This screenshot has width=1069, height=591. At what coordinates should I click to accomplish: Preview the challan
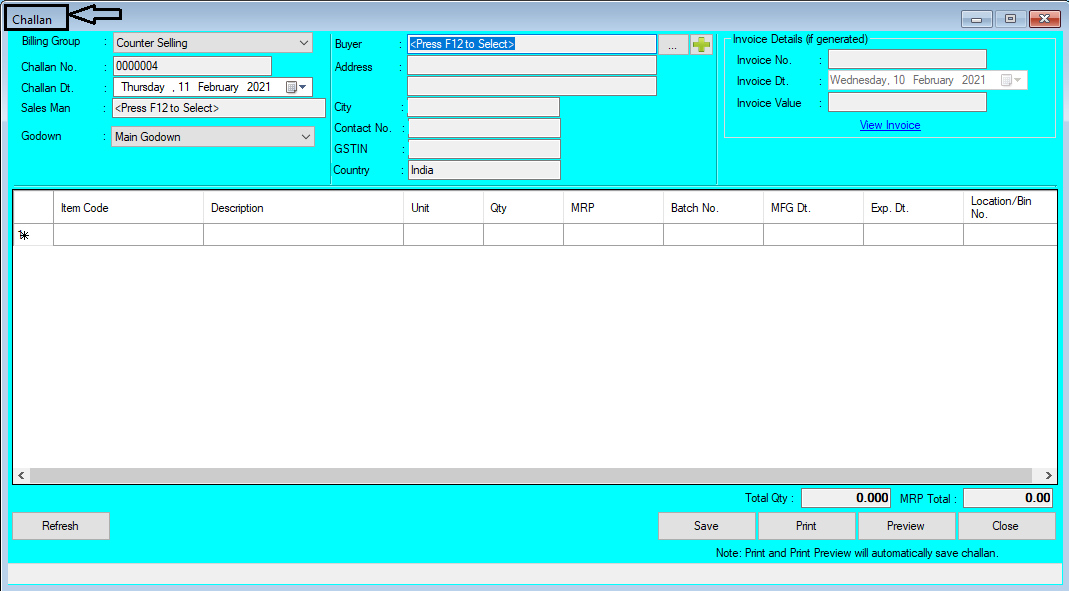point(906,525)
